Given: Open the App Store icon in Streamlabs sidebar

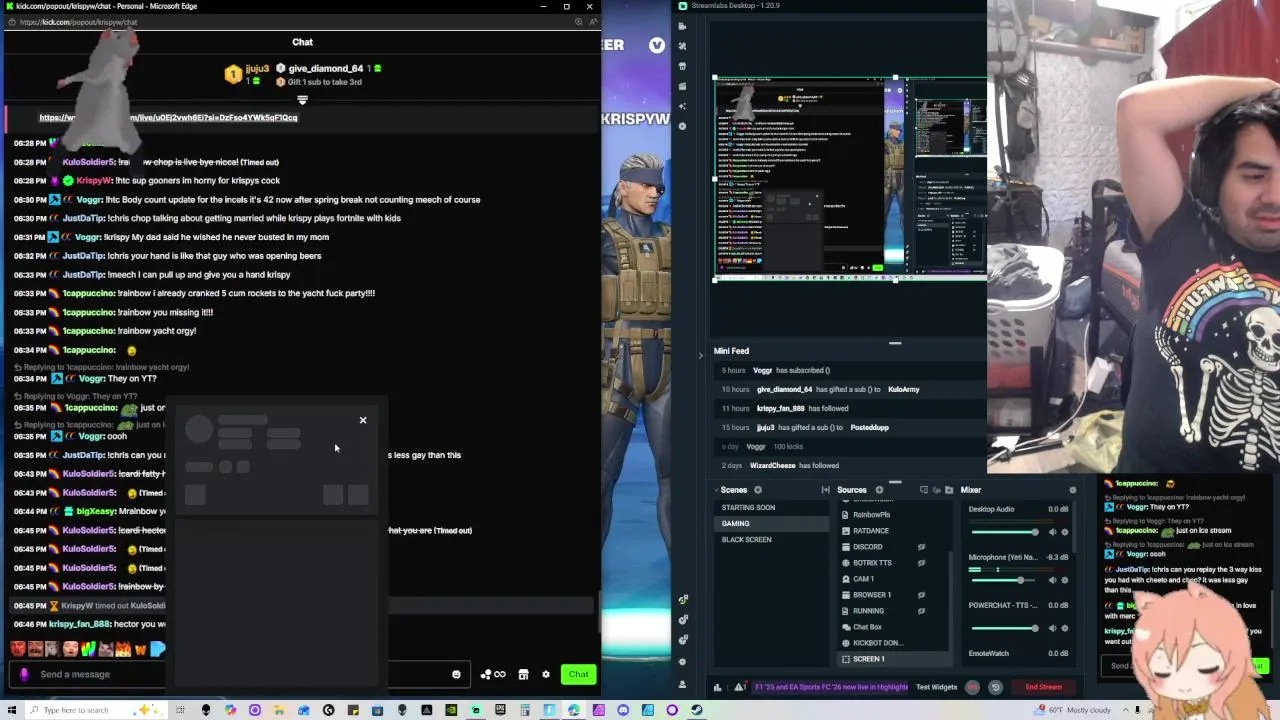Looking at the screenshot, I should tap(682, 66).
